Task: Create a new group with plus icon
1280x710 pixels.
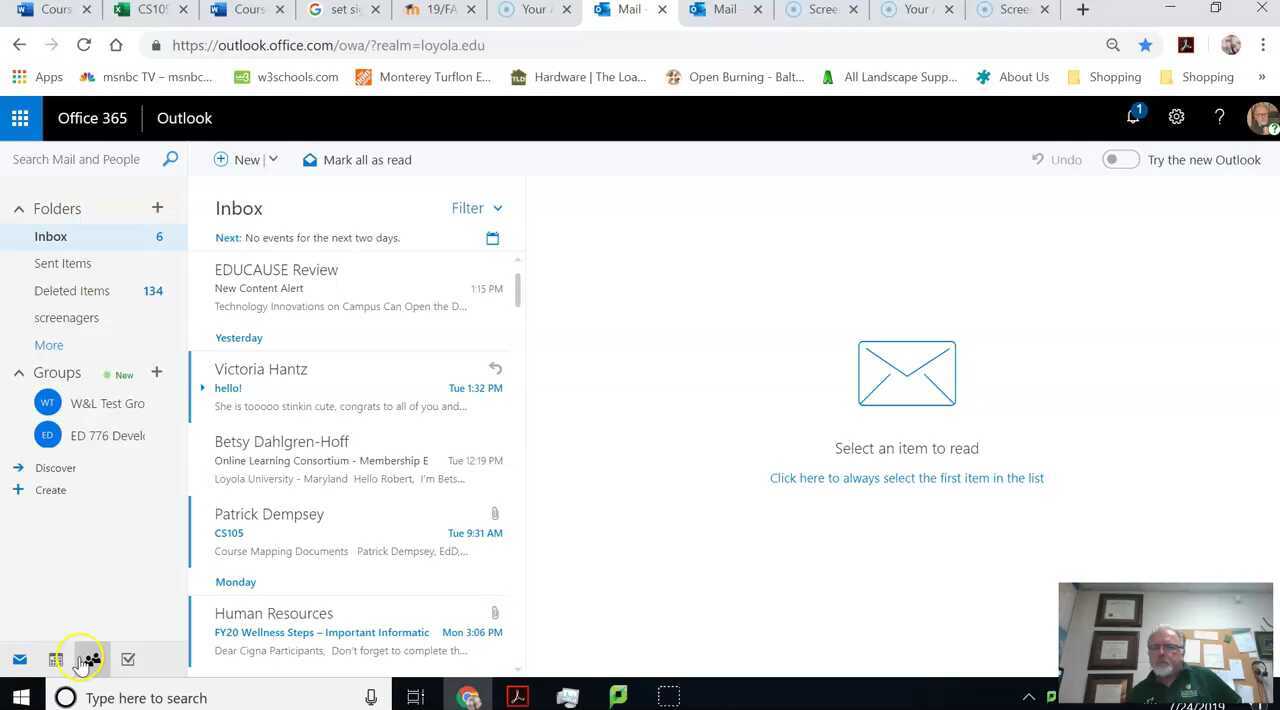Action: coord(156,372)
